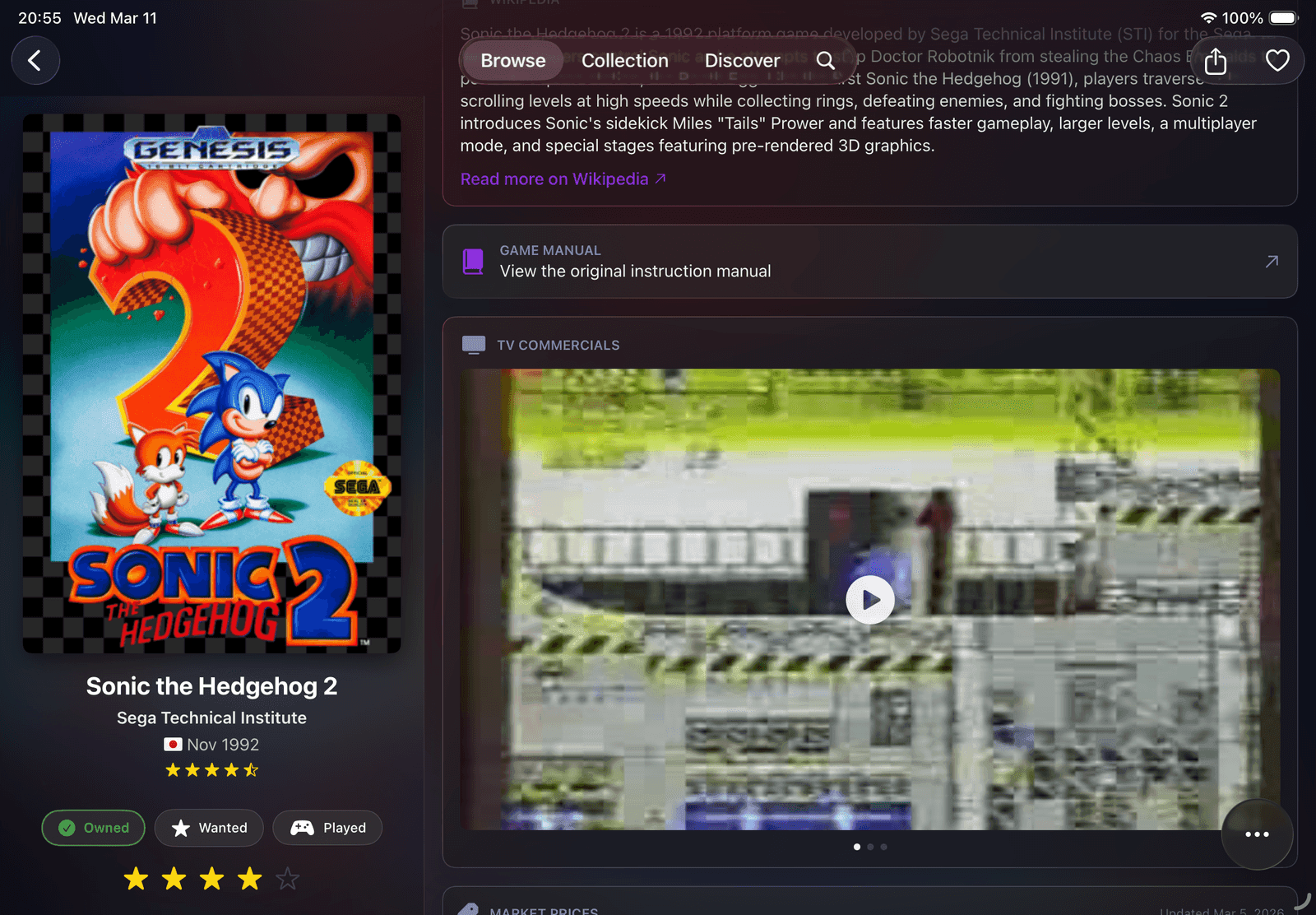This screenshot has width=1316, height=915.
Task: Click the 20:55 clock in status bar
Action: (x=39, y=18)
